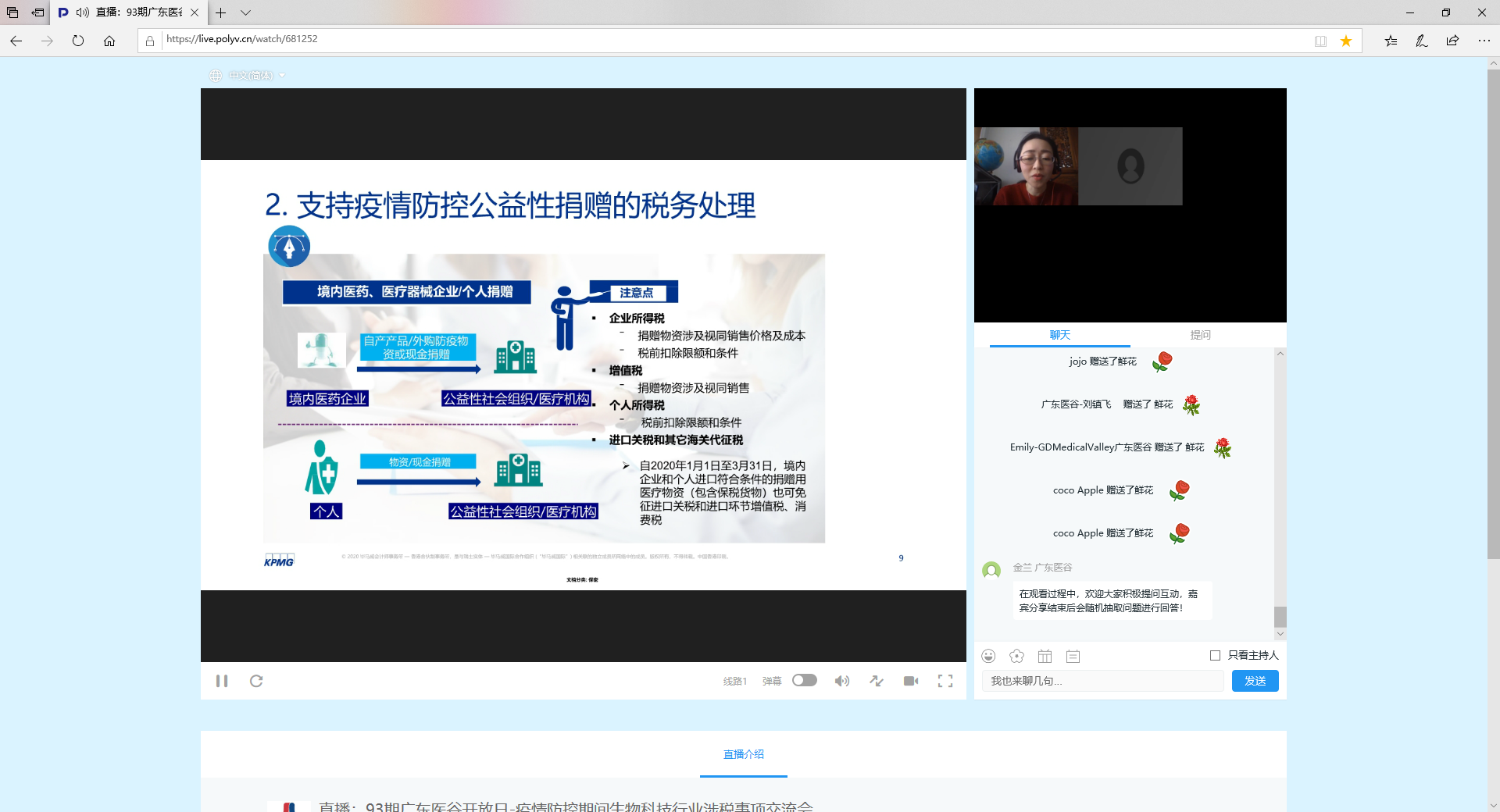Toggle the 弹幕 danmaku switch

[x=804, y=680]
